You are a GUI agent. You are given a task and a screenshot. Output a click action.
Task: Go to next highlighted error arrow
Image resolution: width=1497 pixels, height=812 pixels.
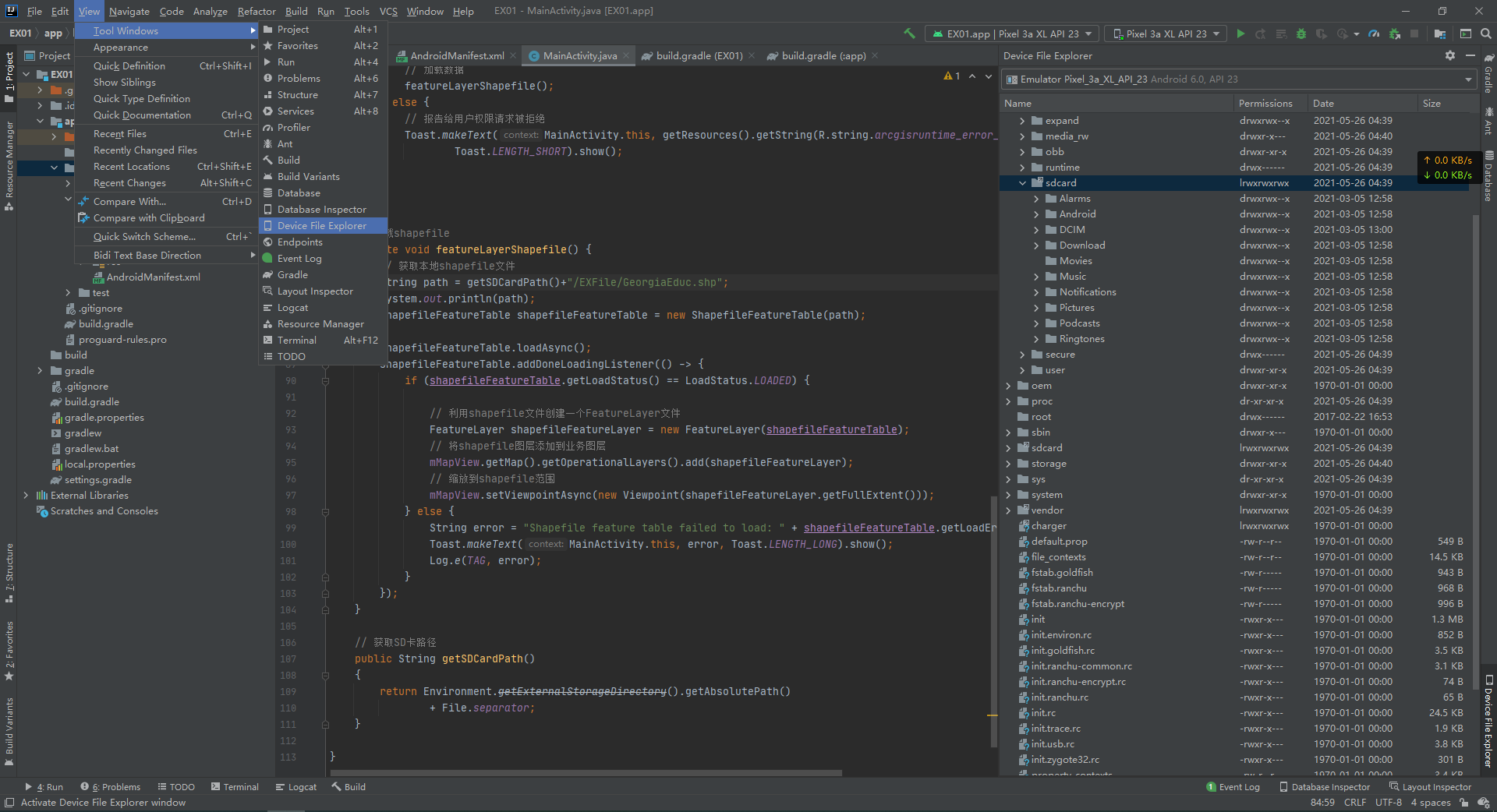tap(989, 76)
